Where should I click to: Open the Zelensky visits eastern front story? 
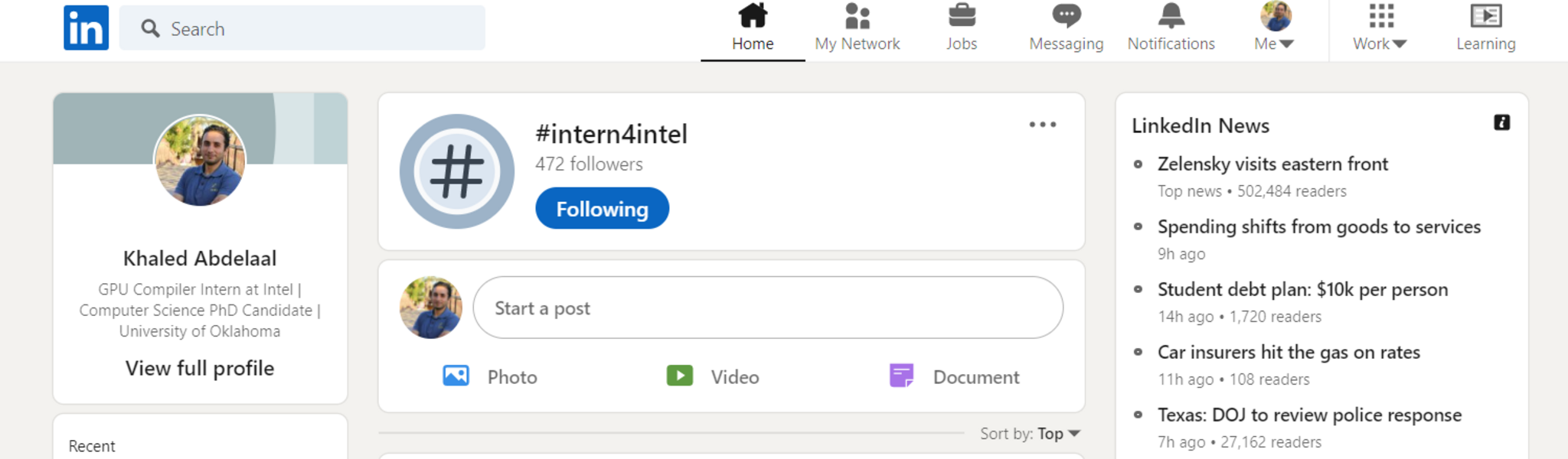pyautogui.click(x=1272, y=164)
